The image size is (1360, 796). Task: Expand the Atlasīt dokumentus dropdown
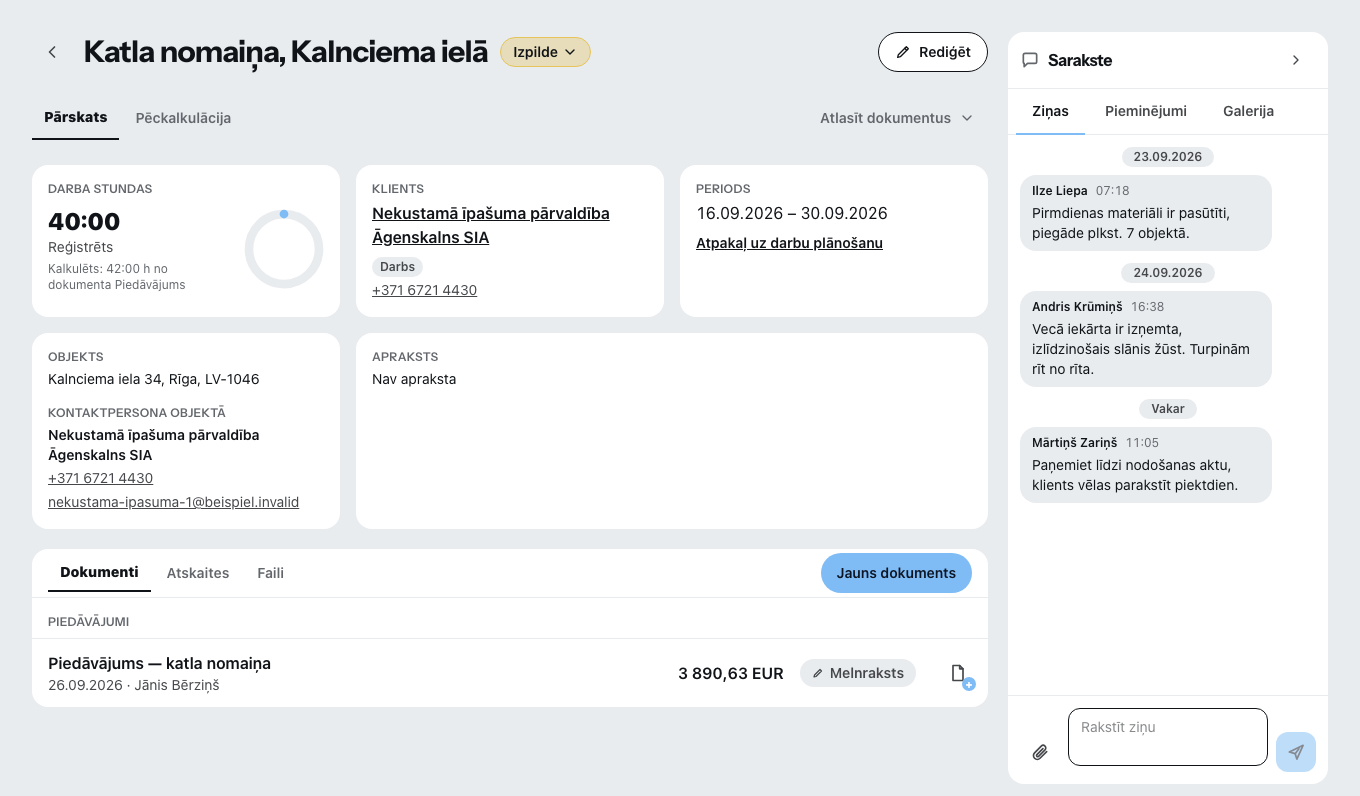[x=896, y=118]
